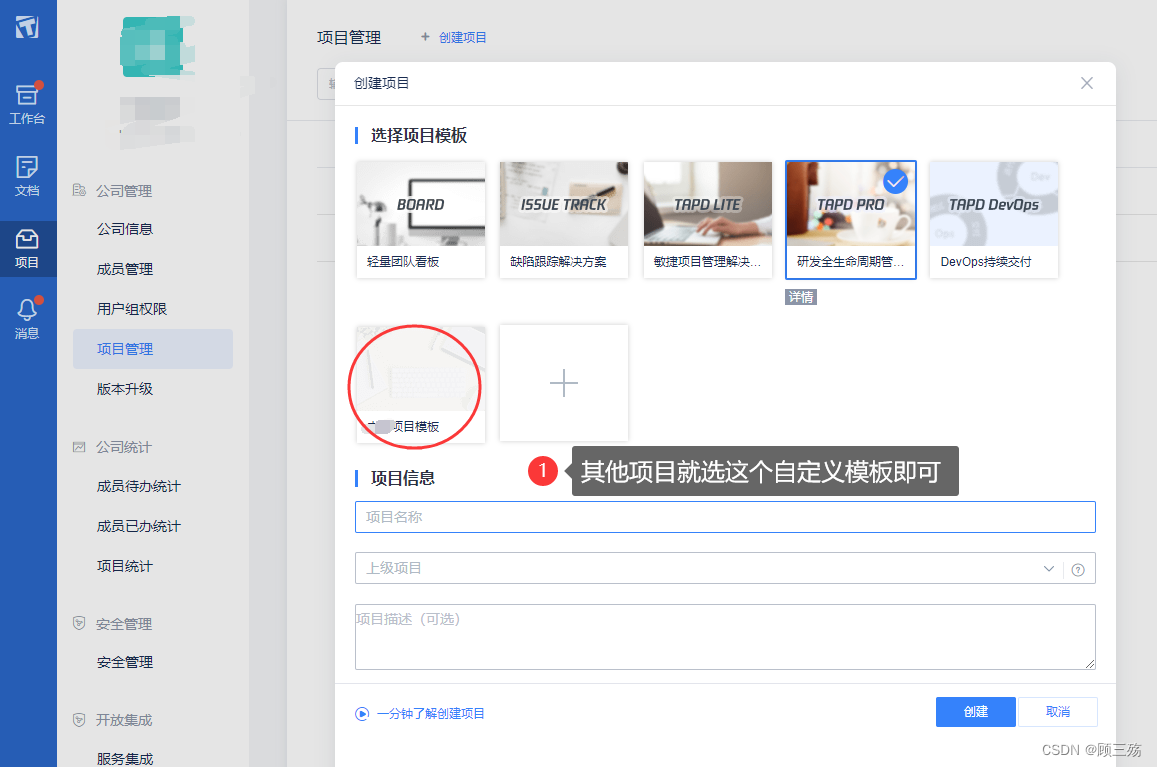Click the blurred company avatar image
The width and height of the screenshot is (1157, 767).
(155, 47)
